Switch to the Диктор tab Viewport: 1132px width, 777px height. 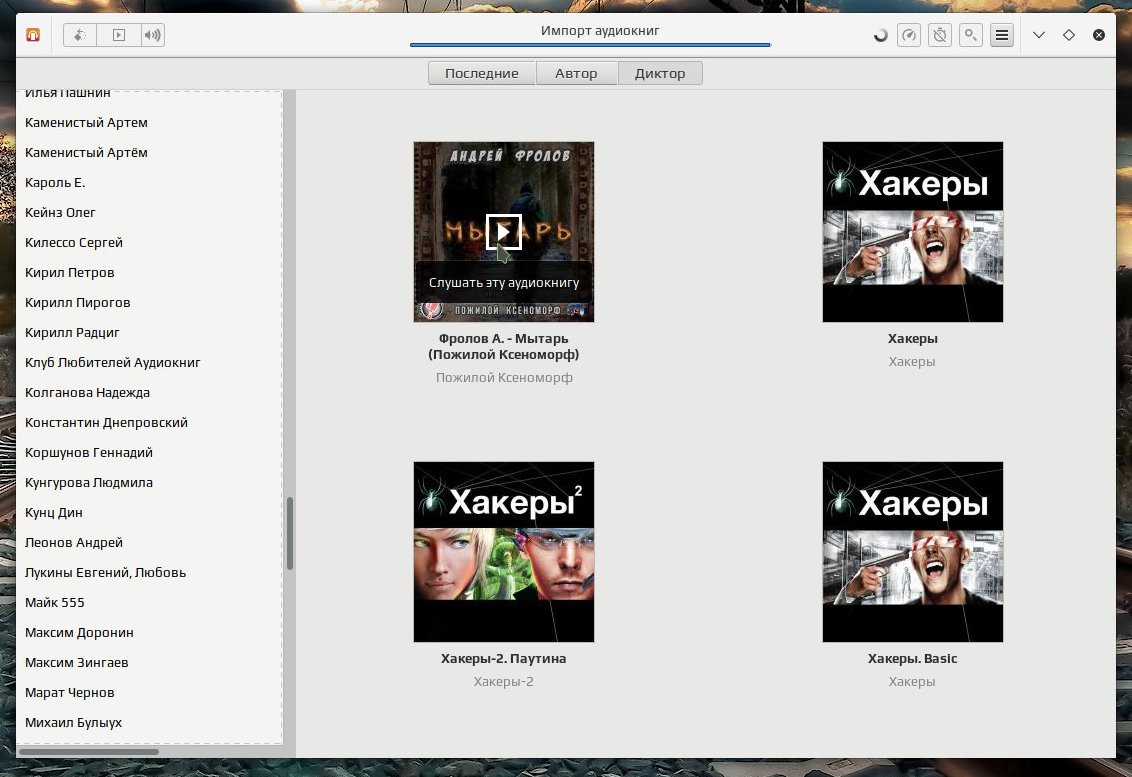pos(660,73)
